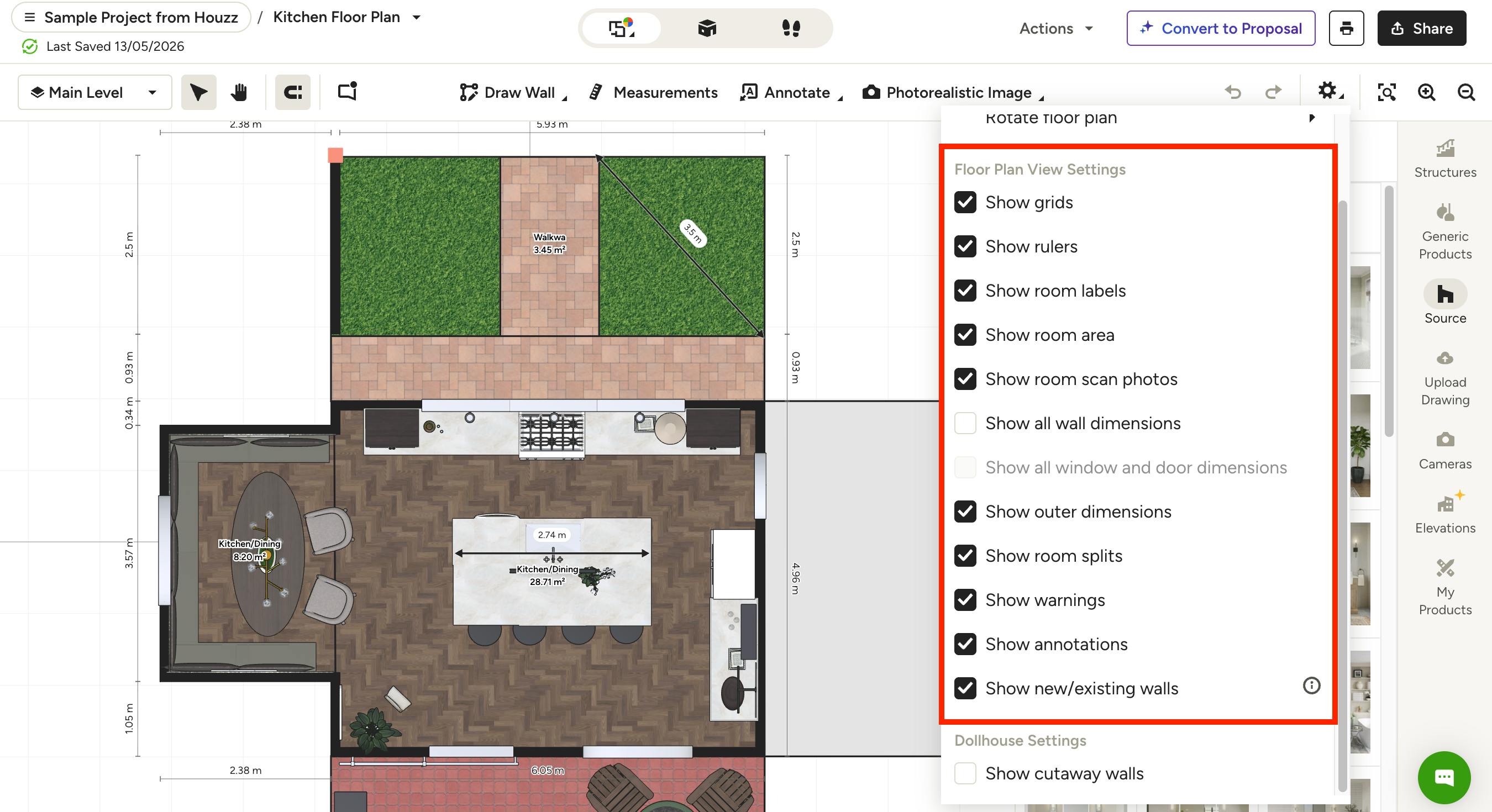This screenshot has width=1492, height=812.
Task: Zoom in on the floor plan
Action: point(1426,92)
